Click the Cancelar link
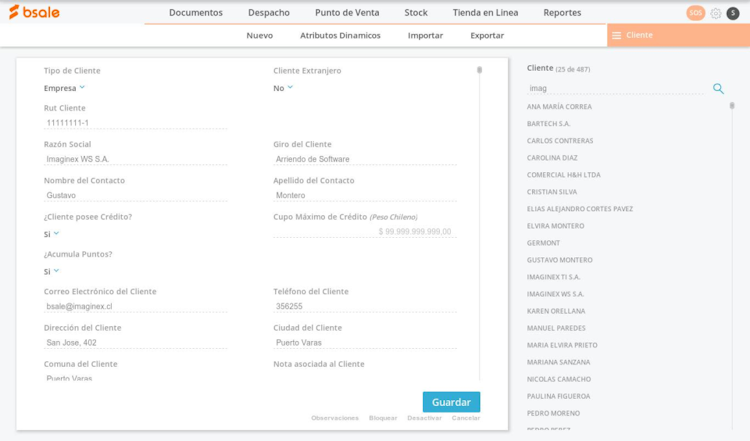The image size is (750, 441). pyautogui.click(x=466, y=418)
